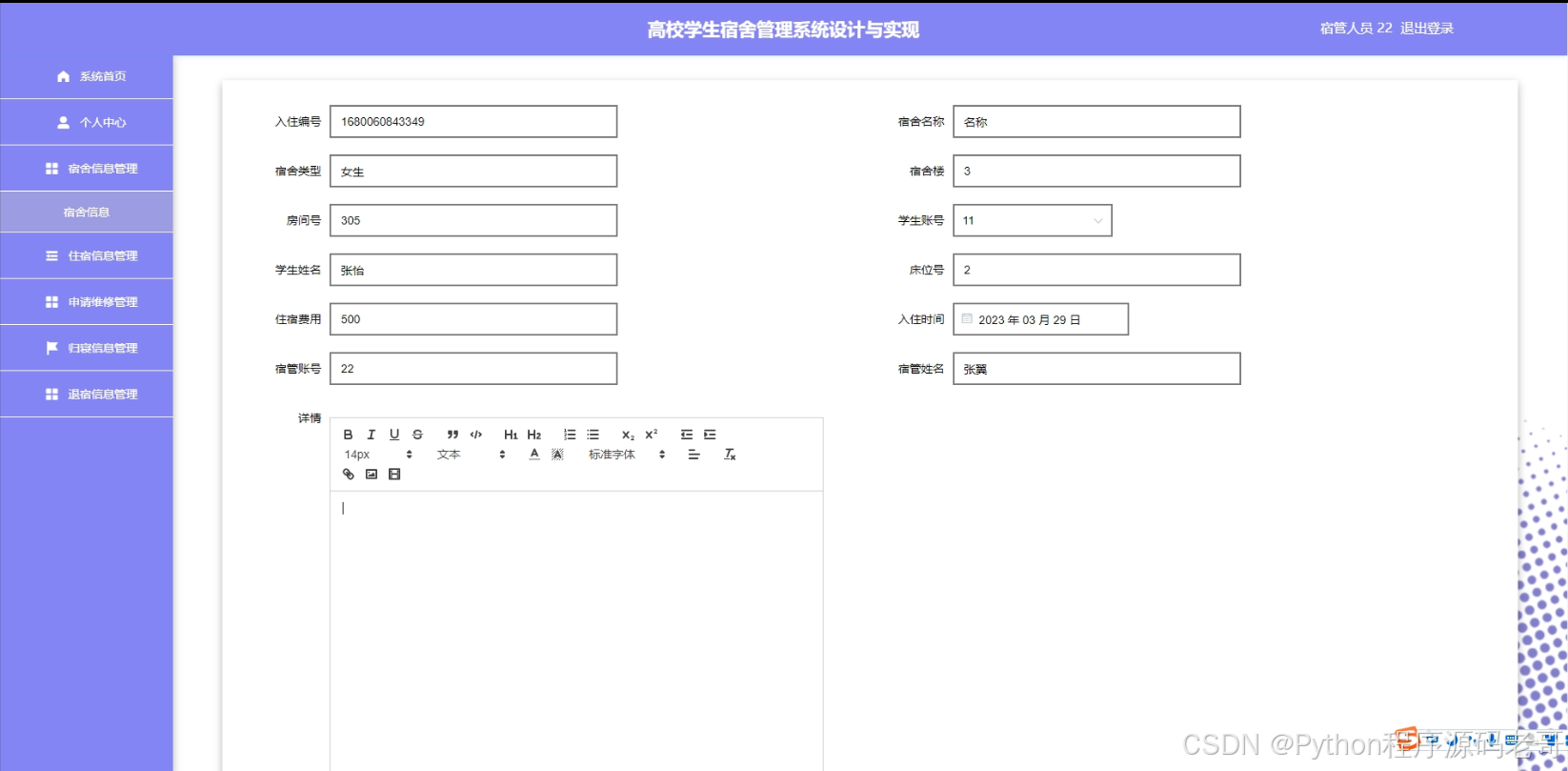
Task: Insert a bulleted list
Action: 593,435
